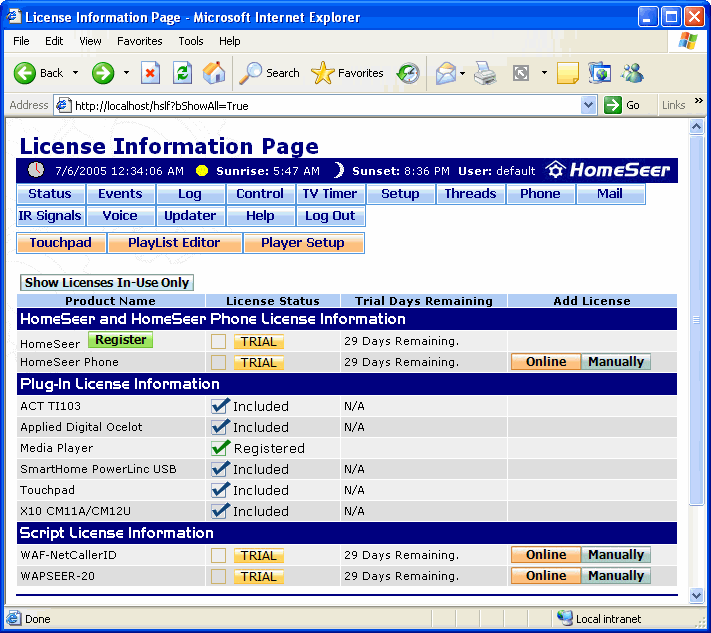Click the scroll down arrow

[x=696, y=594]
